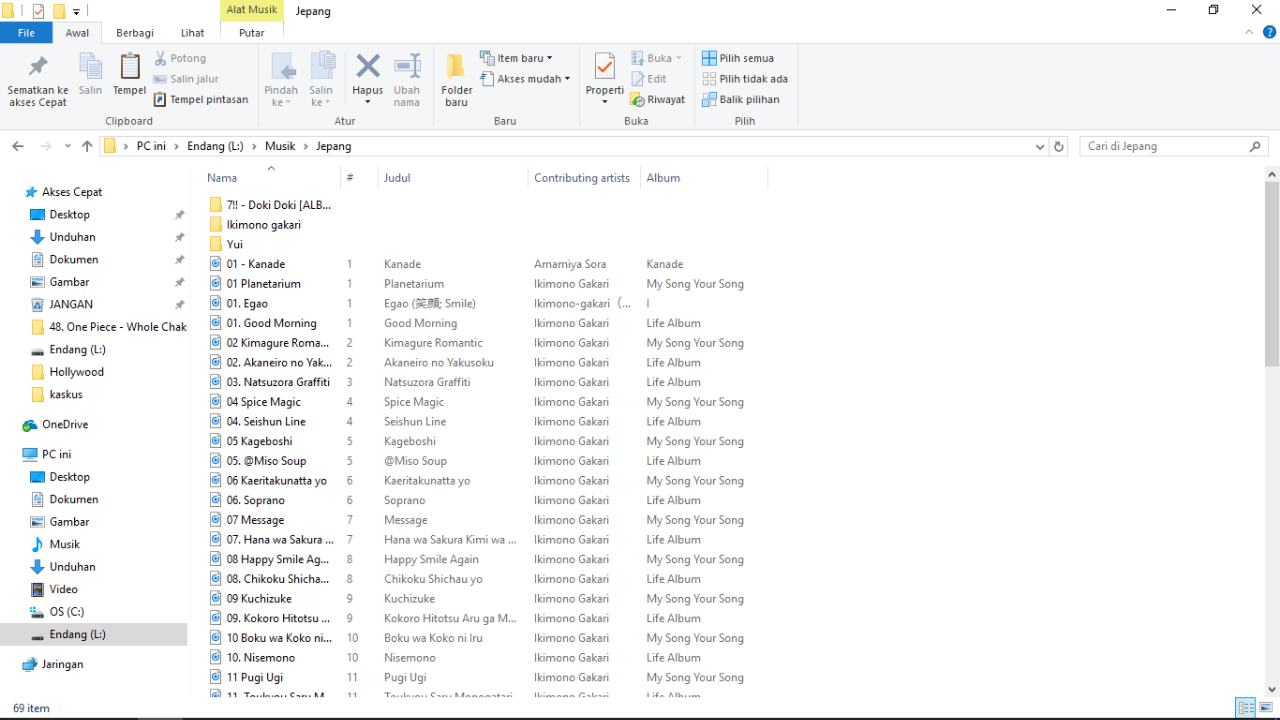Go up one folder level arrow
This screenshot has width=1280, height=720.
pyautogui.click(x=87, y=146)
